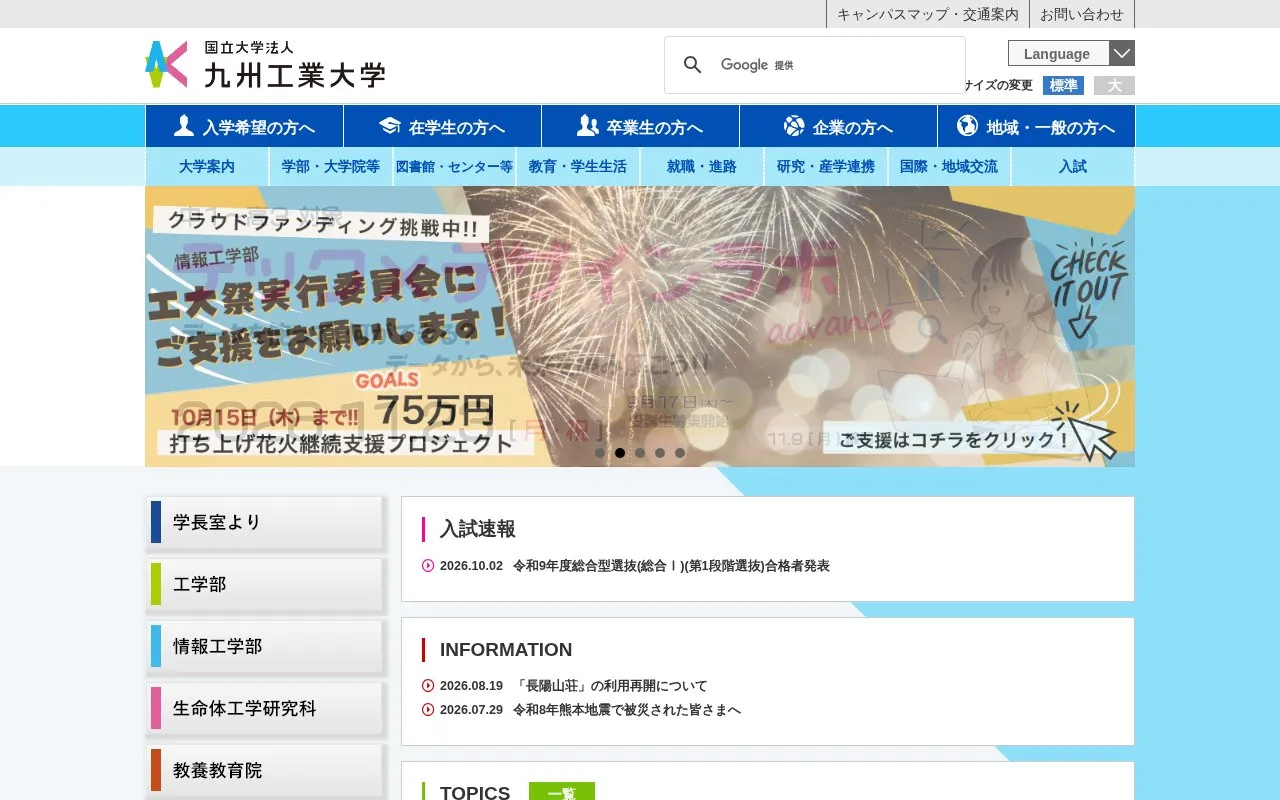Go to the fourth carousel slide dot
The width and height of the screenshot is (1280, 800).
(x=660, y=453)
